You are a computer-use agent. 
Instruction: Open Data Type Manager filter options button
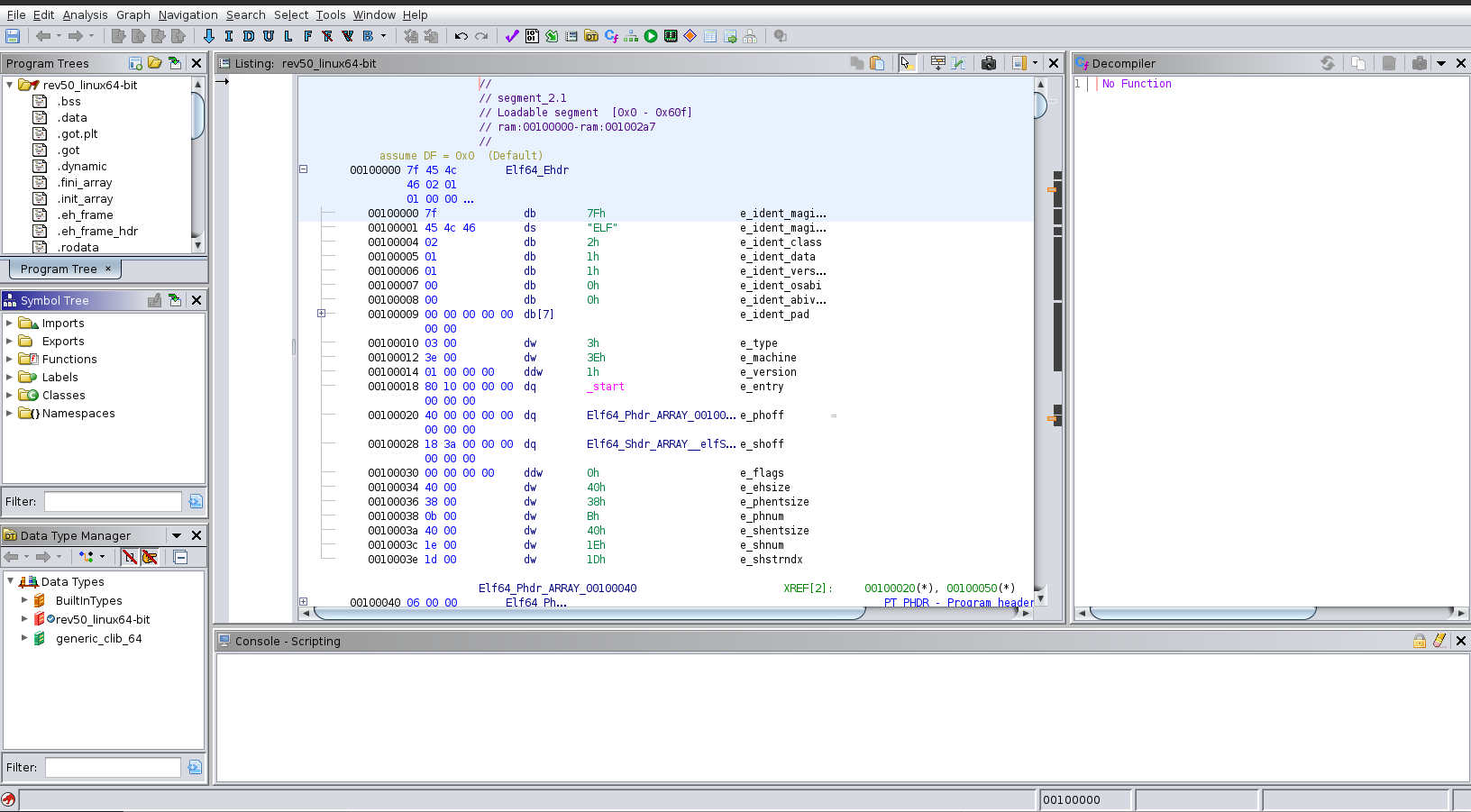click(x=195, y=767)
